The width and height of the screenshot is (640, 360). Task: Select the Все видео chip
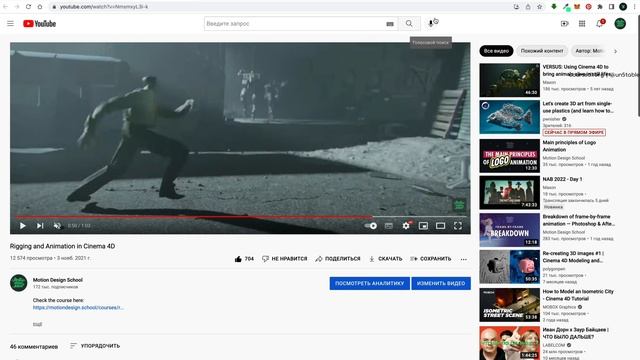(x=496, y=51)
